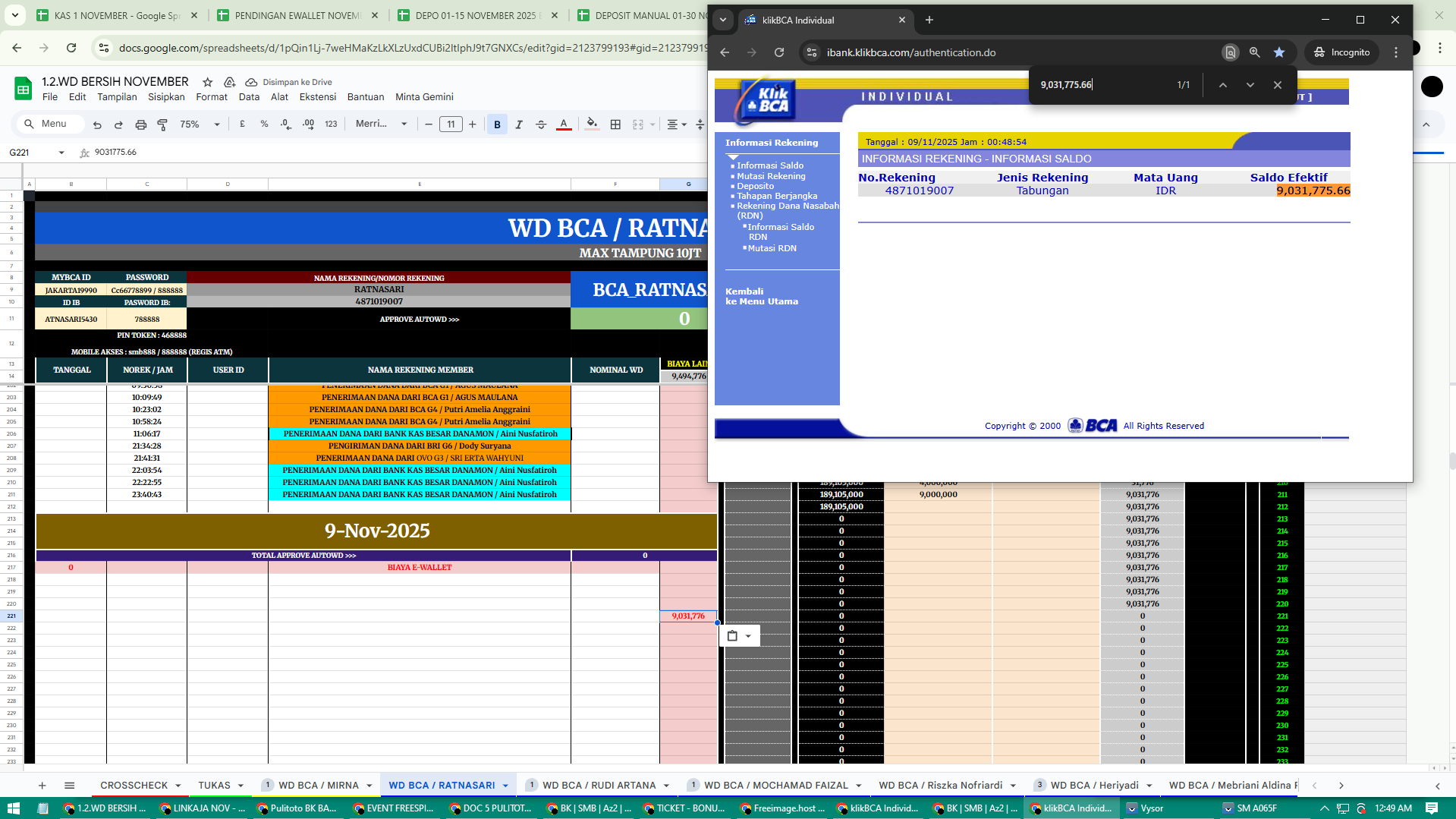Viewport: 1456px width, 819px height.
Task: Click Deposito link in klikBCA
Action: click(755, 186)
